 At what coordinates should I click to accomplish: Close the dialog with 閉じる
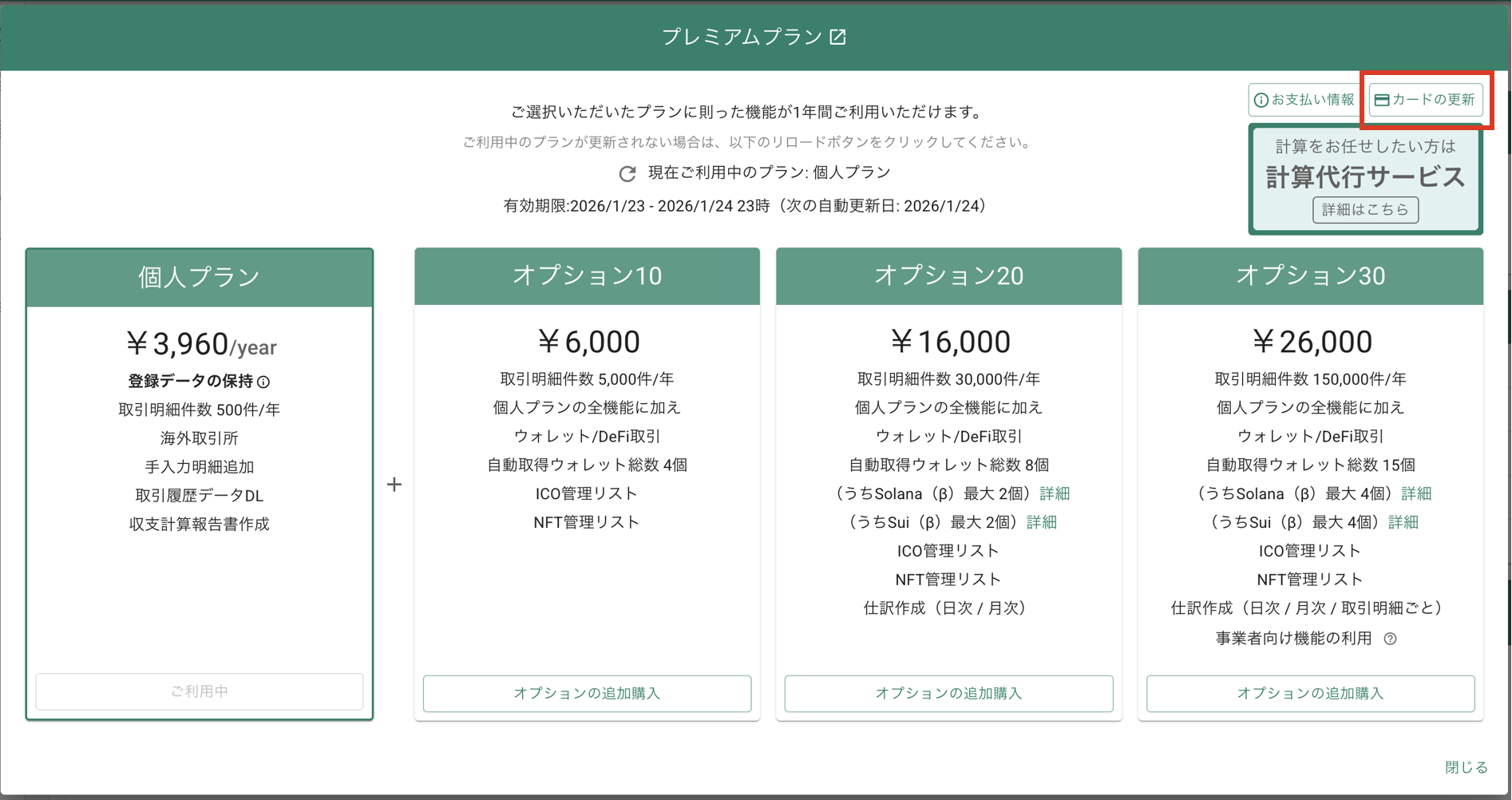tap(1466, 767)
